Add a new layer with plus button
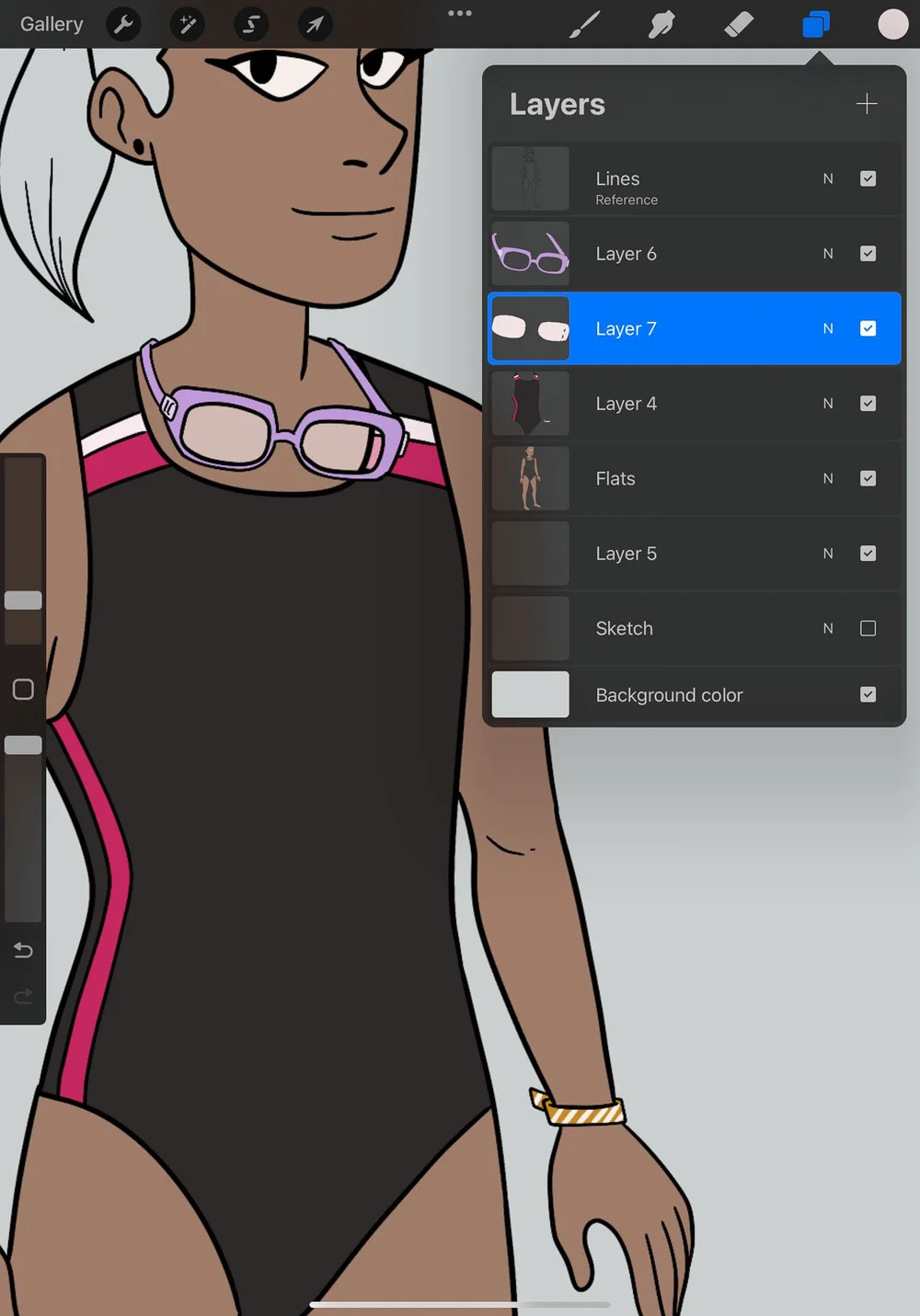The height and width of the screenshot is (1316, 920). click(x=866, y=104)
